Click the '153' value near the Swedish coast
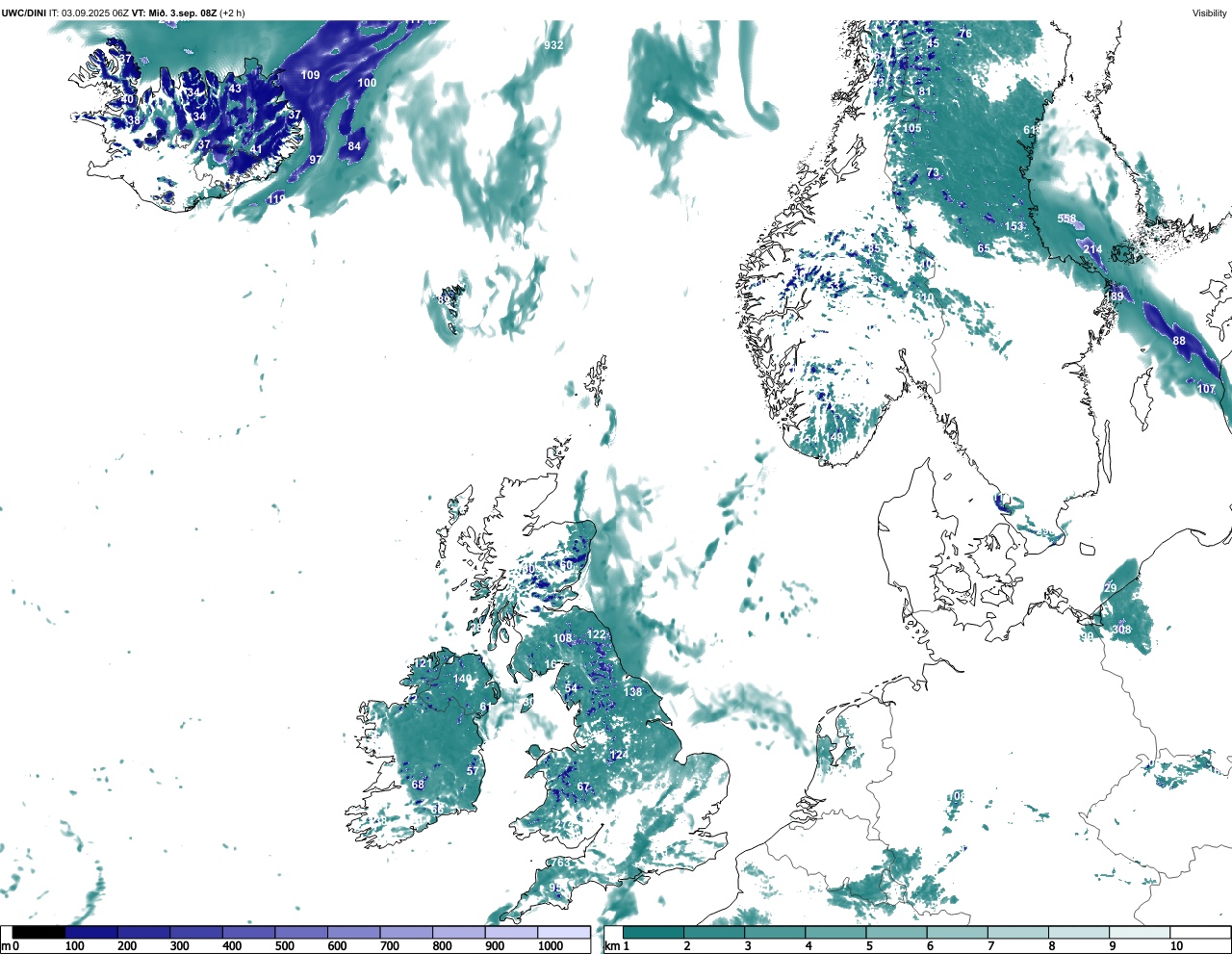This screenshot has height=954, width=1232. click(1014, 226)
